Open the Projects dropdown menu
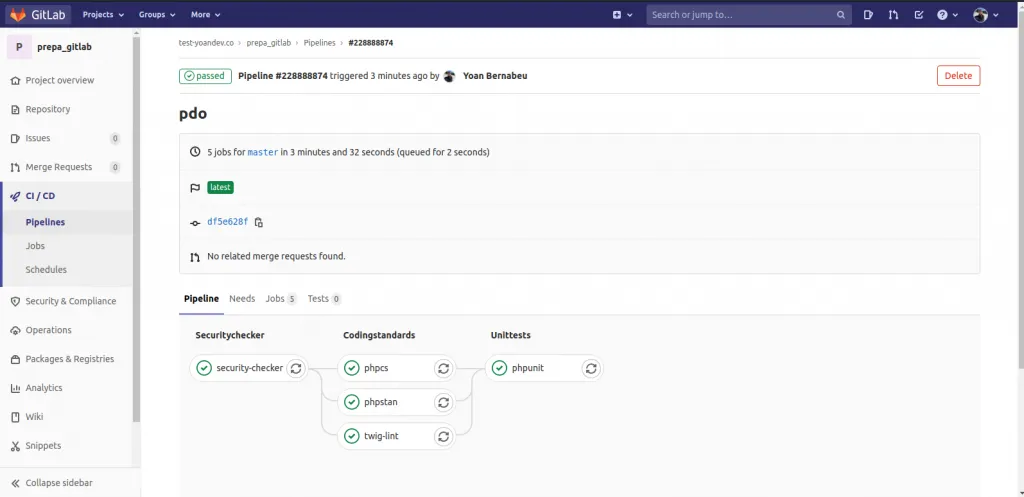This screenshot has height=497, width=1024. coord(103,15)
